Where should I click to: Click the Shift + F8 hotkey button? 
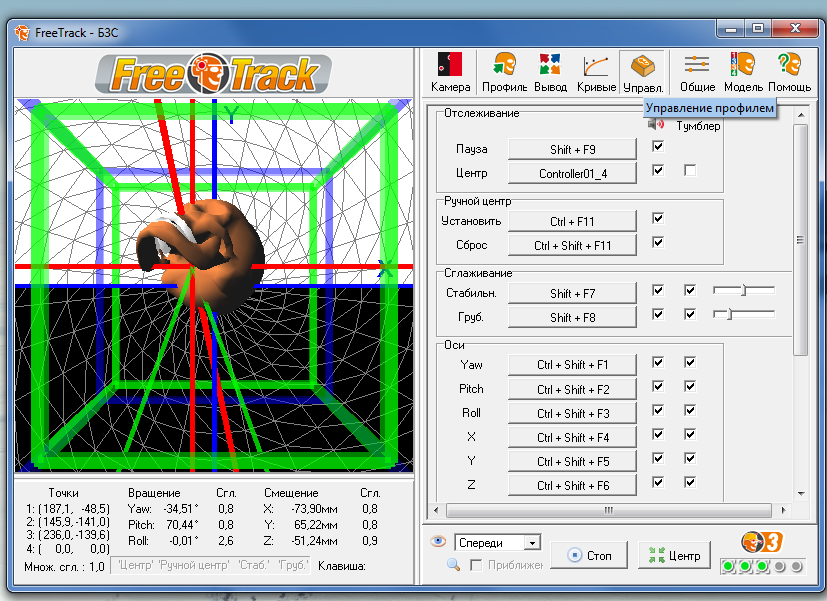[572, 317]
